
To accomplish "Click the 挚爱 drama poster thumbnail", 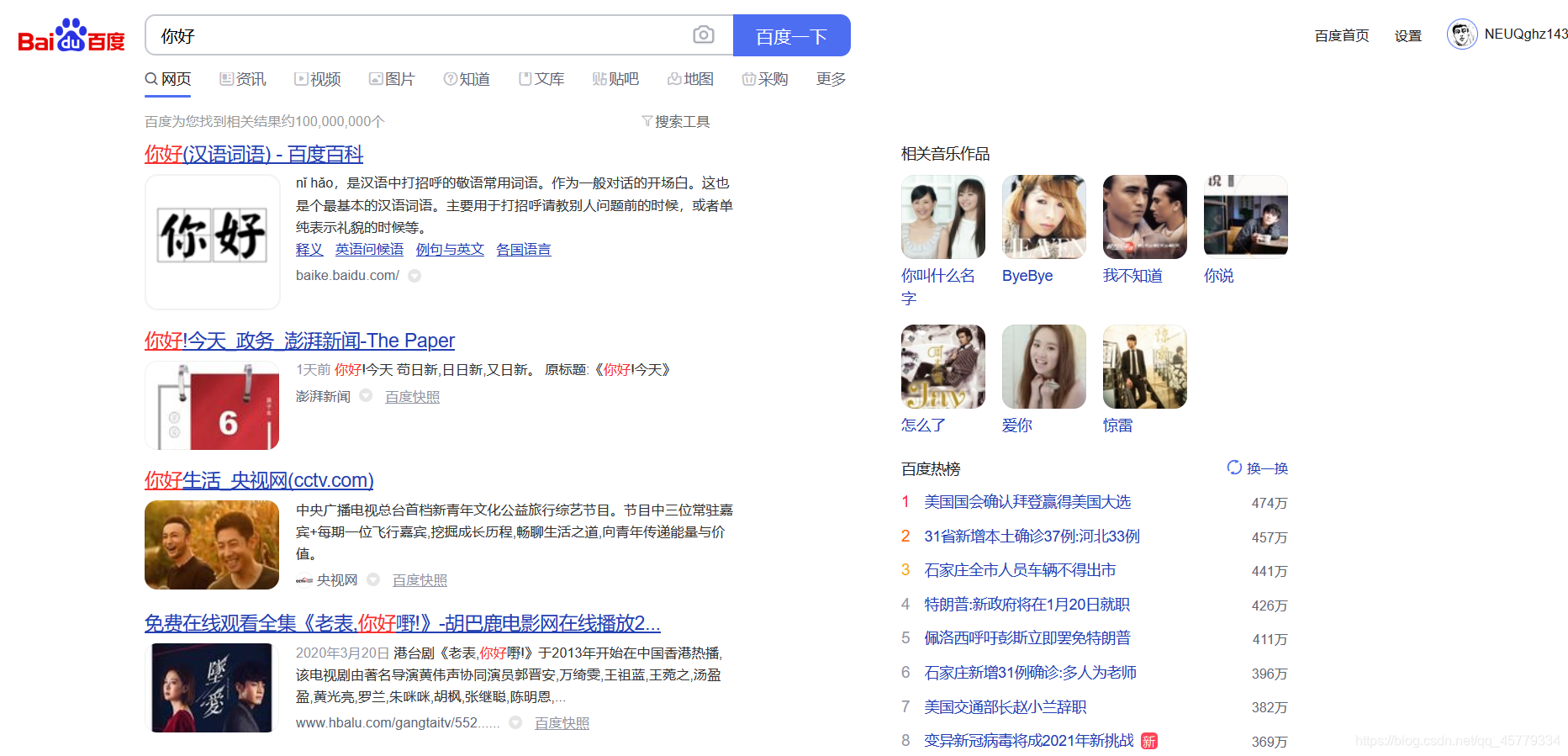I will tap(212, 688).
